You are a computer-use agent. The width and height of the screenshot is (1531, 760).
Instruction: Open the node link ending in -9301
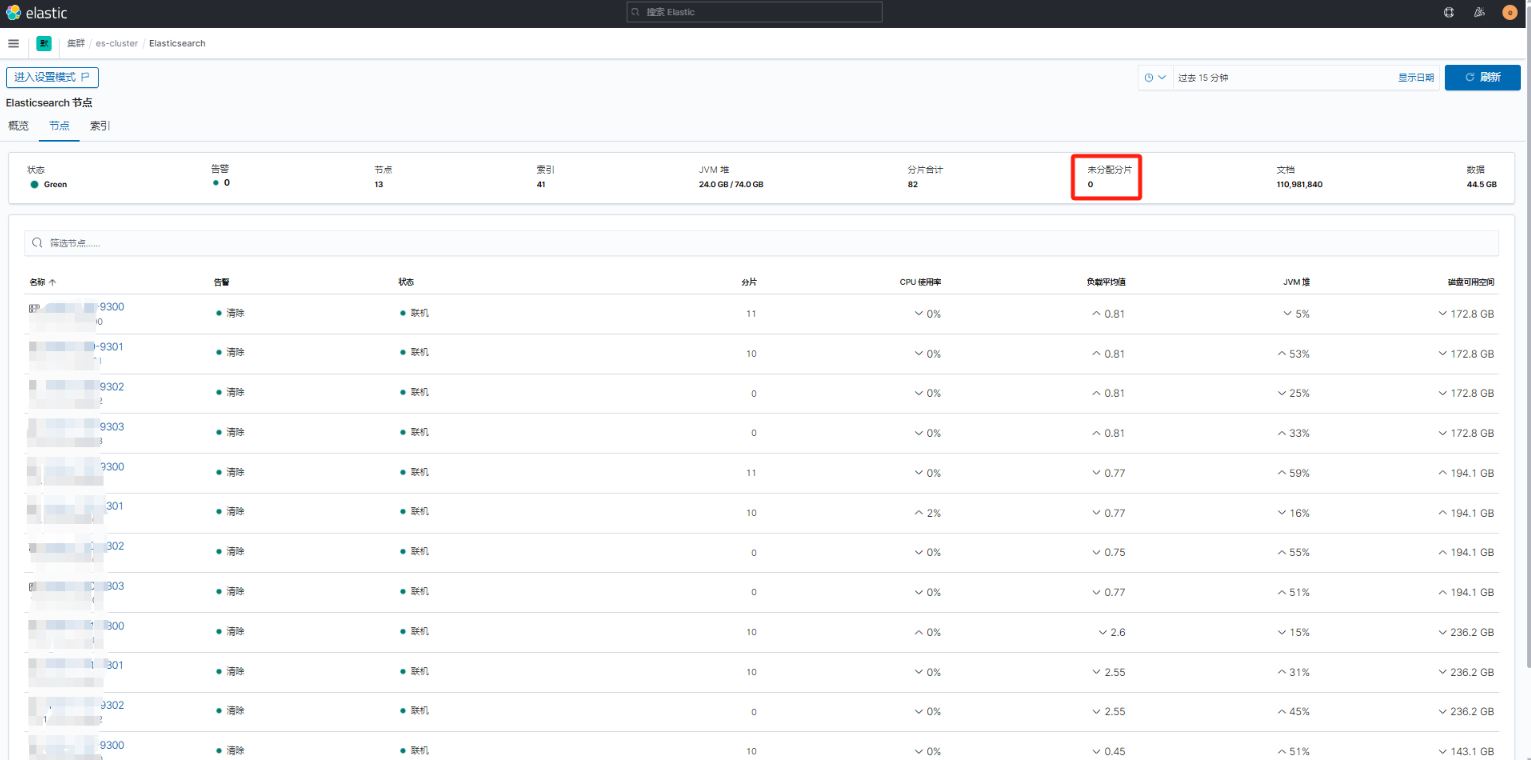coord(90,347)
